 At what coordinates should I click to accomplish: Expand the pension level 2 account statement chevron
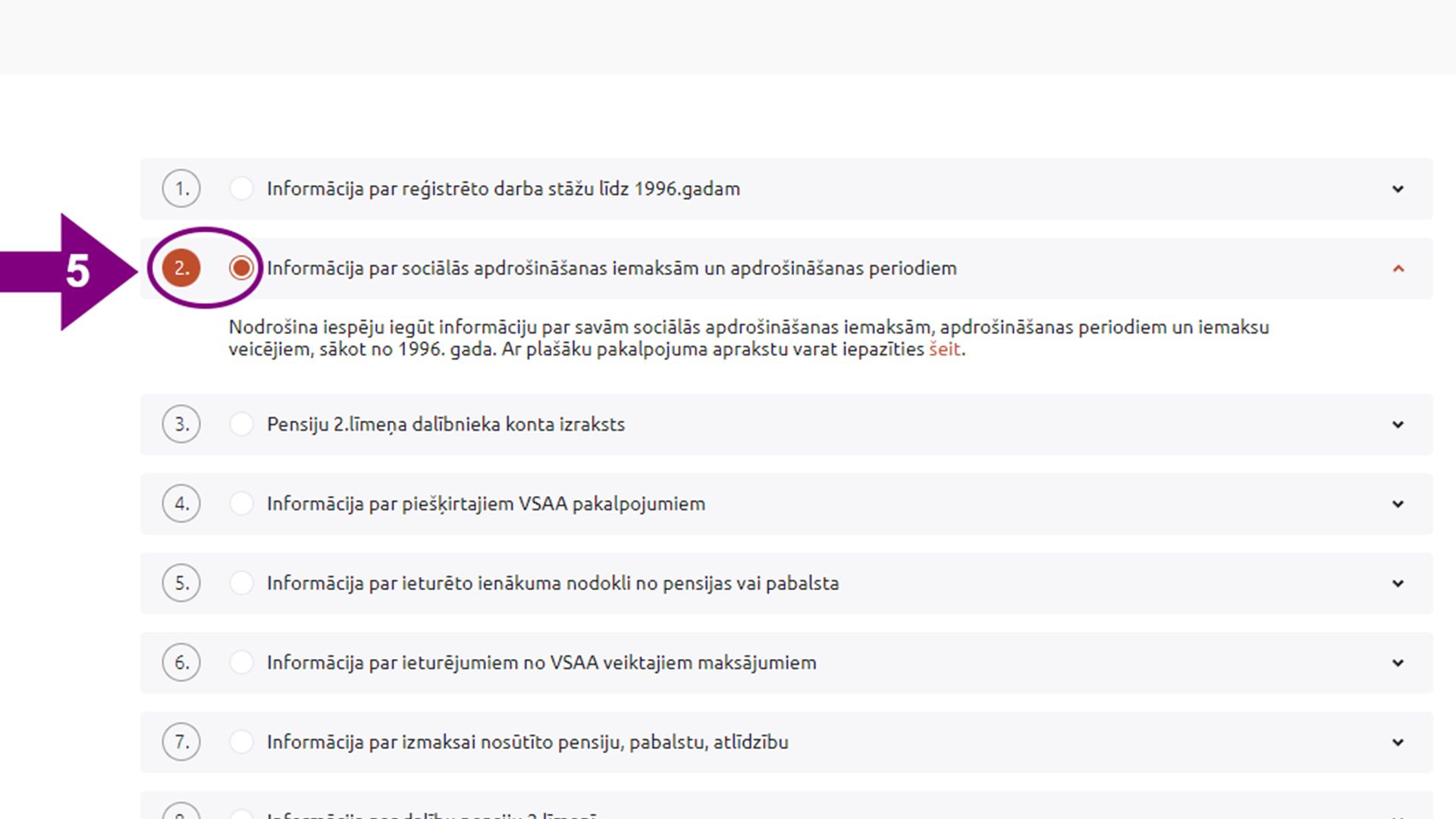click(x=1398, y=425)
